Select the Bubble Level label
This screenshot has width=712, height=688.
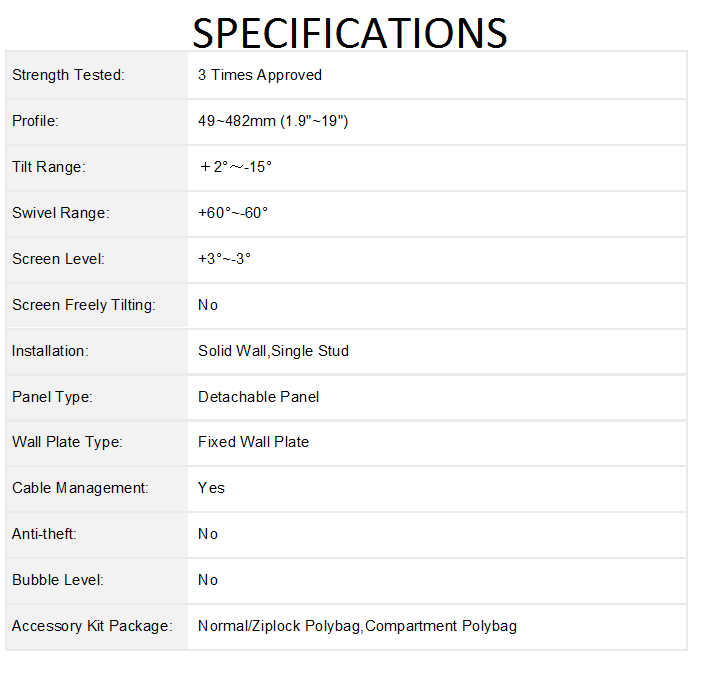tap(58, 580)
